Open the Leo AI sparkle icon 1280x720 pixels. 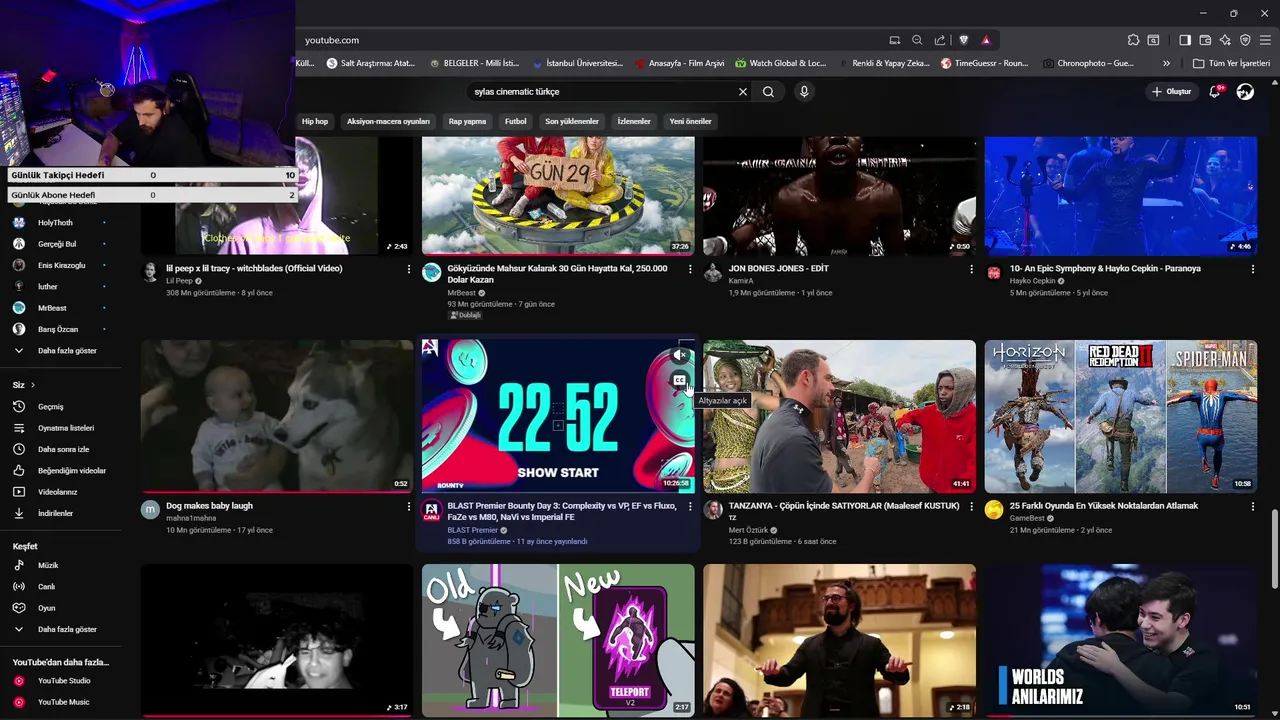1225,40
